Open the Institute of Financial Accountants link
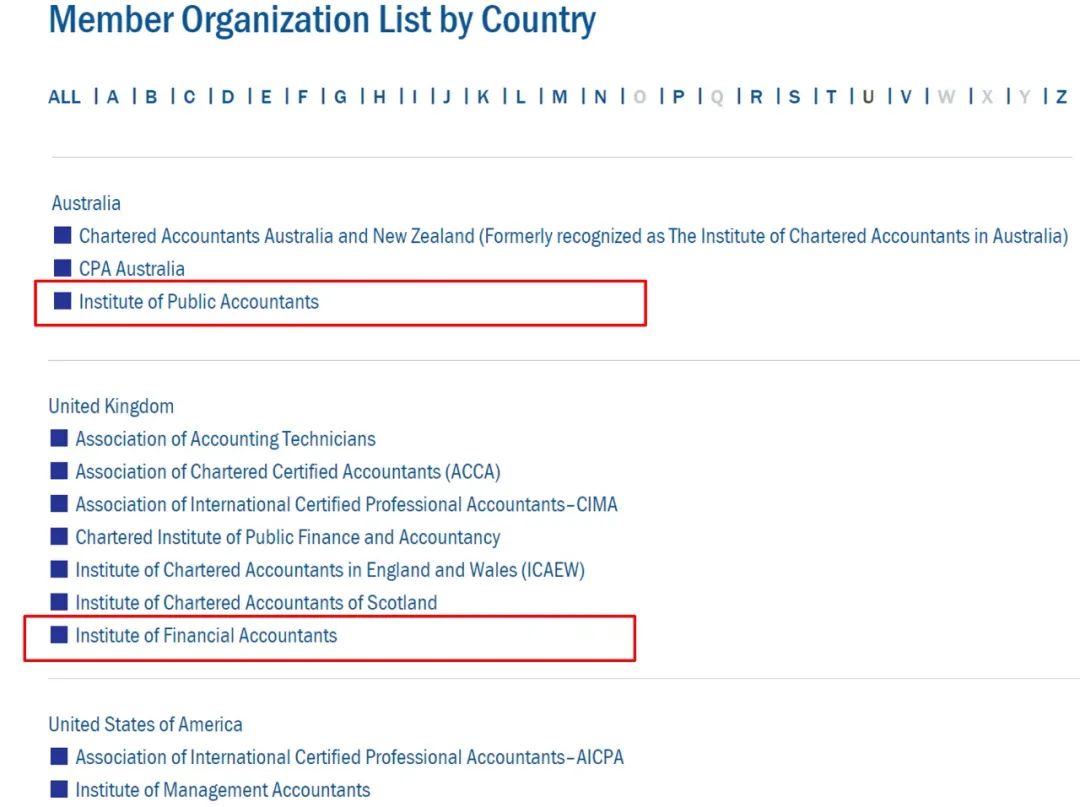Image resolution: width=1080 pixels, height=807 pixels. click(206, 635)
